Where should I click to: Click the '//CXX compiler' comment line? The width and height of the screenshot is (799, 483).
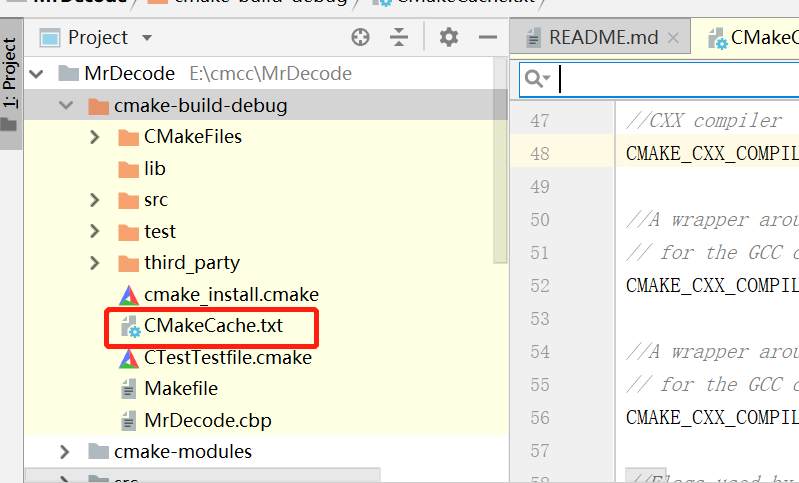704,121
